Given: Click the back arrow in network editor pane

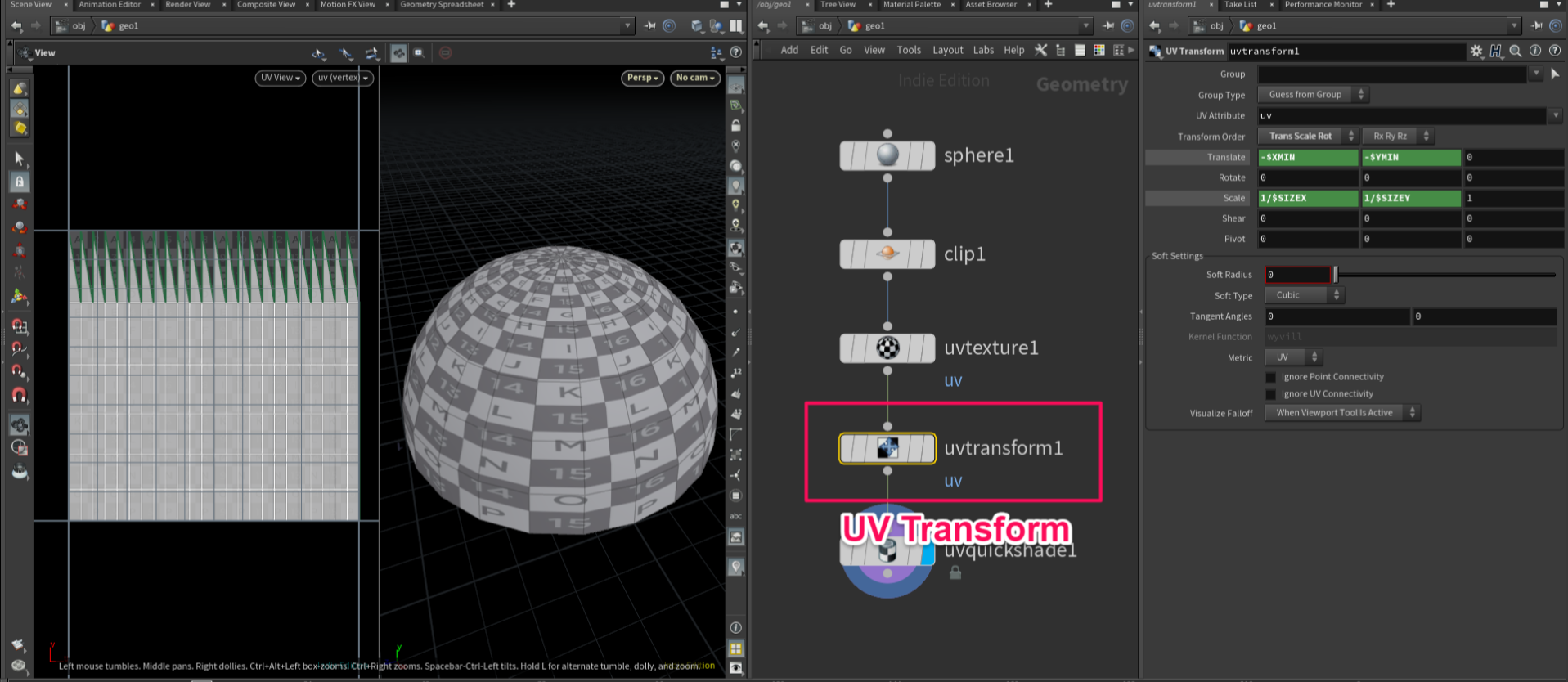Looking at the screenshot, I should (763, 26).
